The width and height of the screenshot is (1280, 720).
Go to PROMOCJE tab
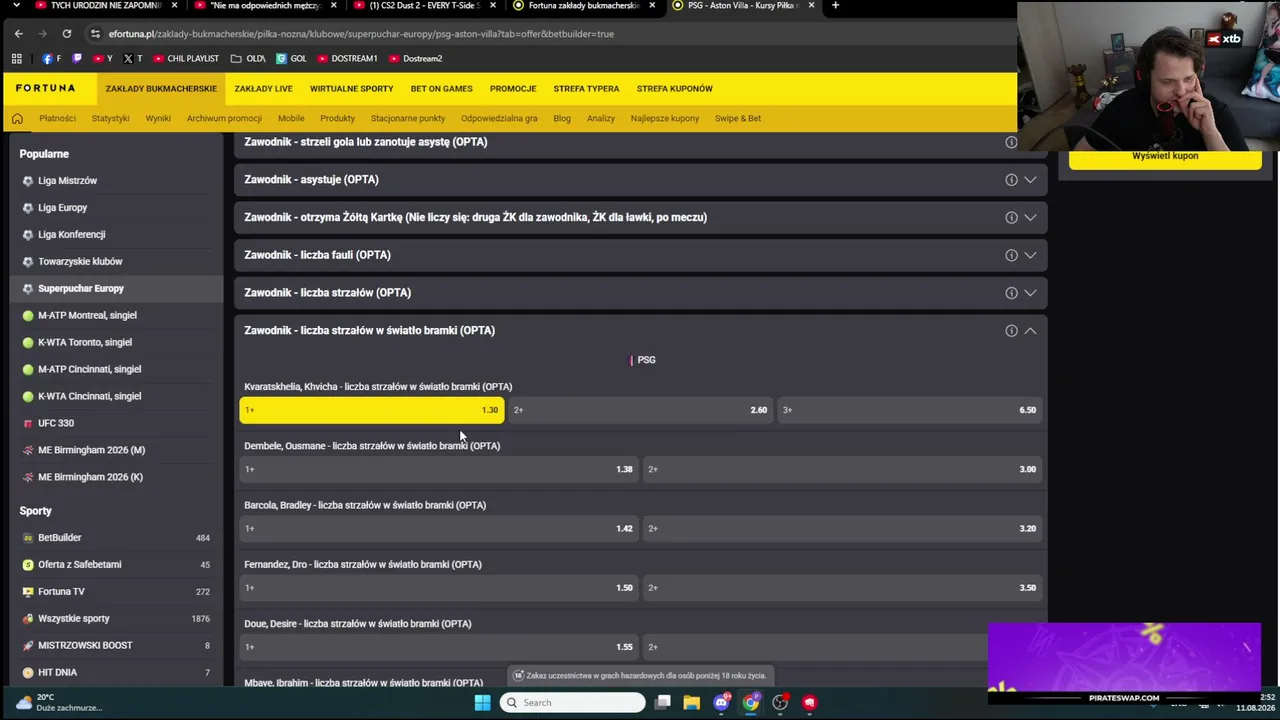pyautogui.click(x=513, y=89)
